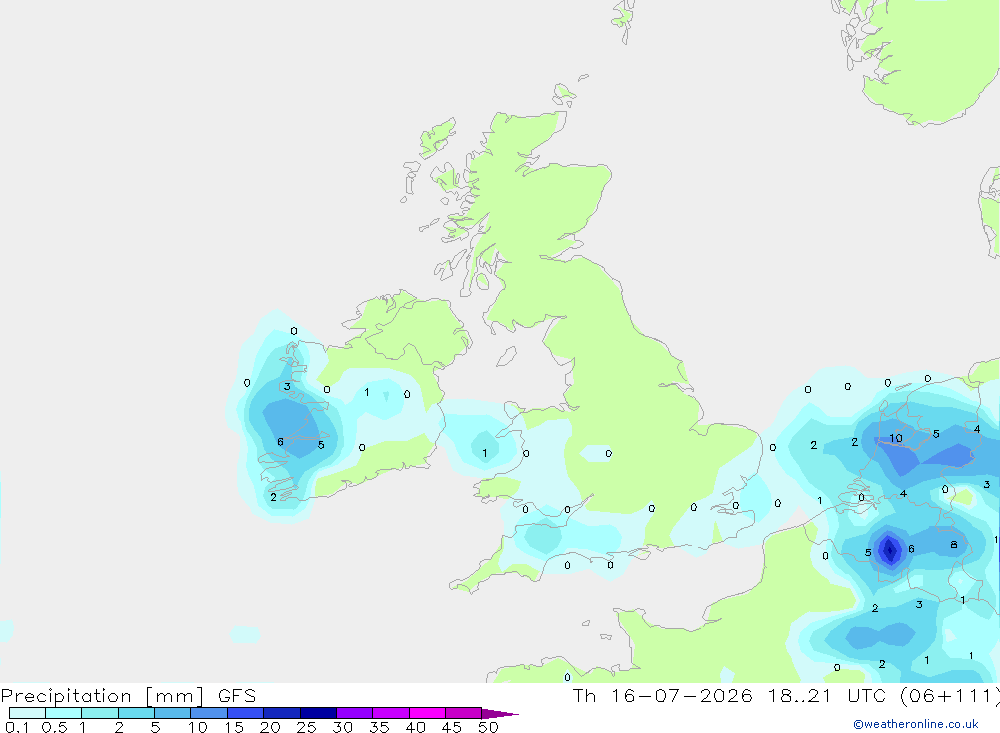This screenshot has width=1000, height=733.
Task: Click the '18..21 UTC' time text
Action: 828,695
